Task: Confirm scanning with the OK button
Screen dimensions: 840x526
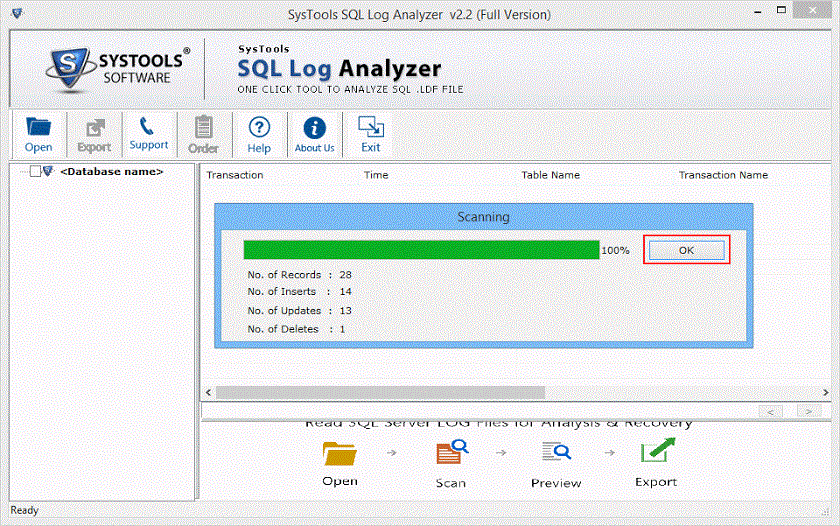Action: [686, 250]
